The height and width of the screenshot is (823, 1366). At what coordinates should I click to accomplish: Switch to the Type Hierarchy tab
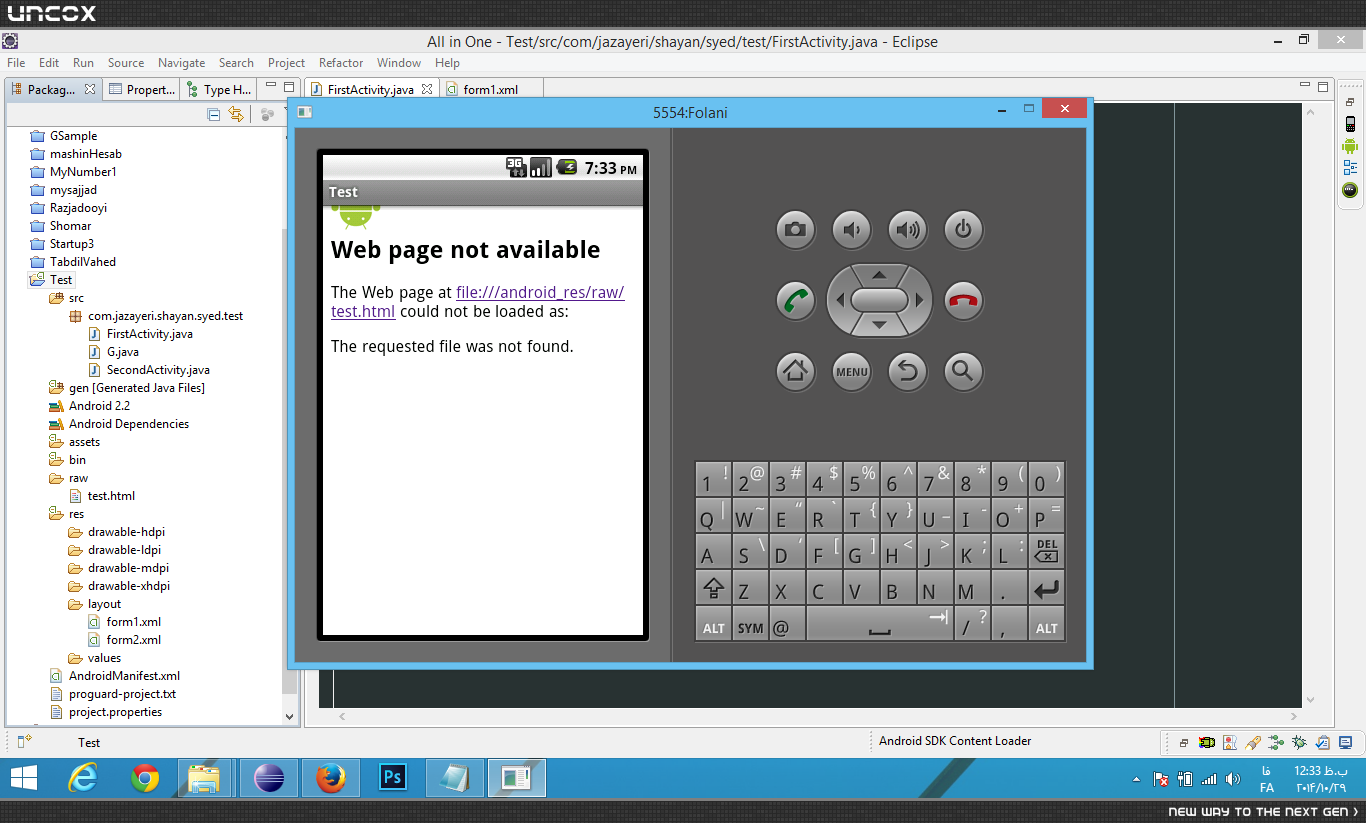point(218,89)
